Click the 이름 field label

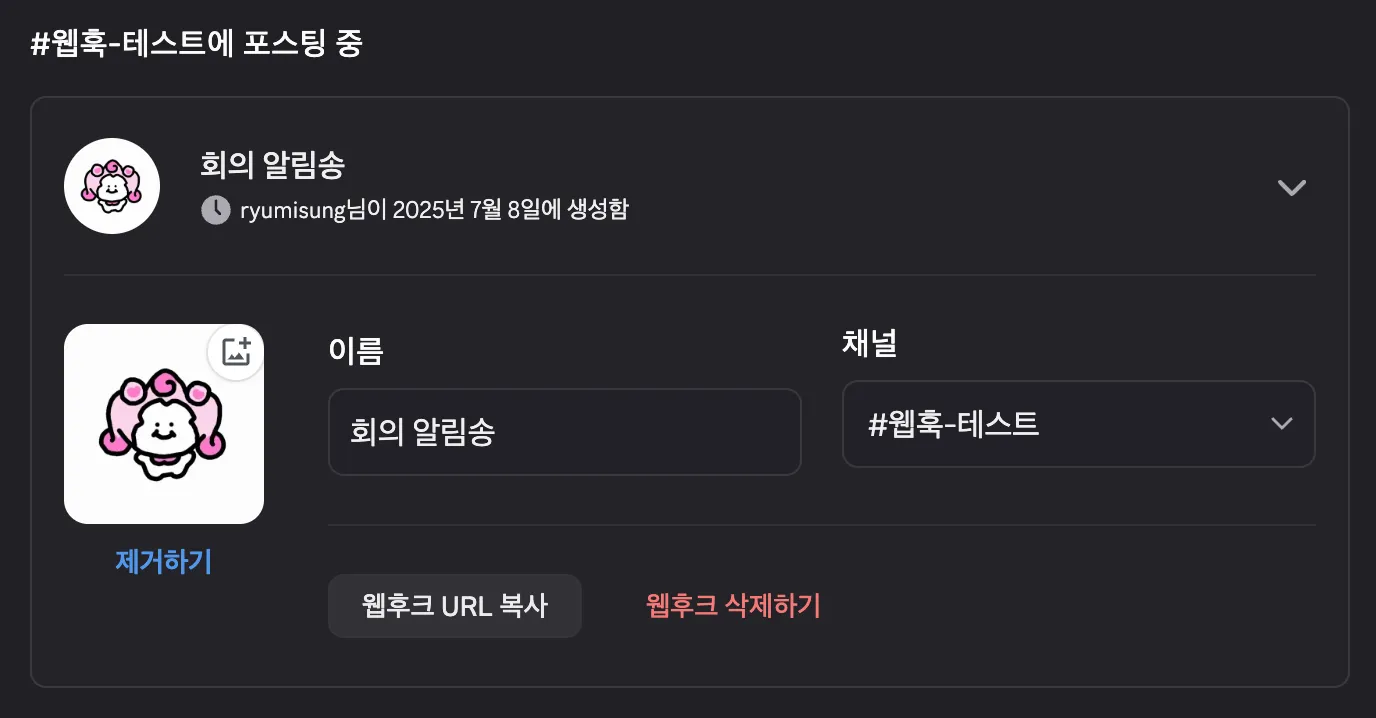pyautogui.click(x=355, y=351)
